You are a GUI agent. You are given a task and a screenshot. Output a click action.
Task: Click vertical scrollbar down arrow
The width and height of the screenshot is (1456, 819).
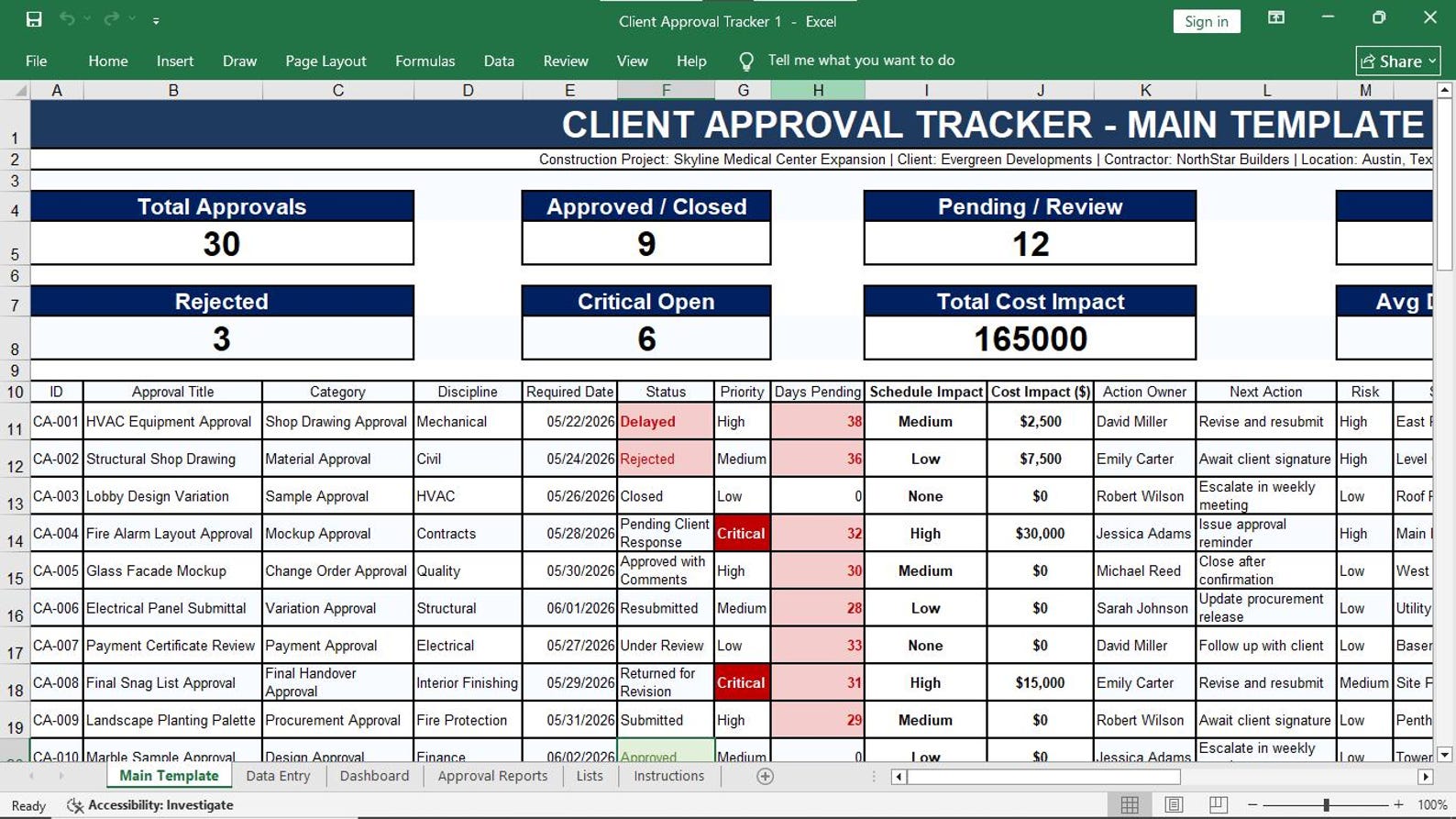[x=1445, y=755]
